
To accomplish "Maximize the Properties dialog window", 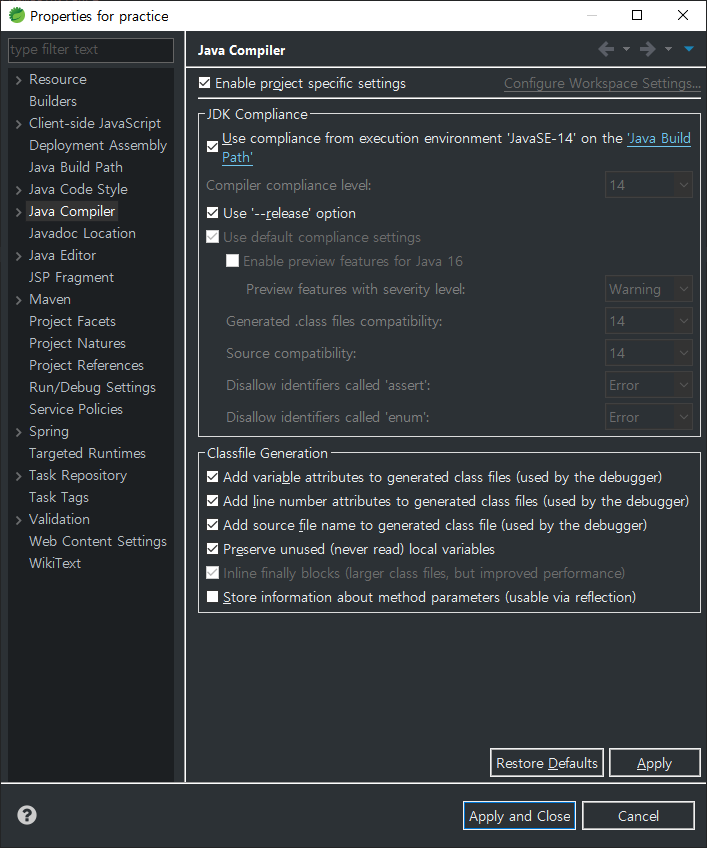I will pos(637,15).
